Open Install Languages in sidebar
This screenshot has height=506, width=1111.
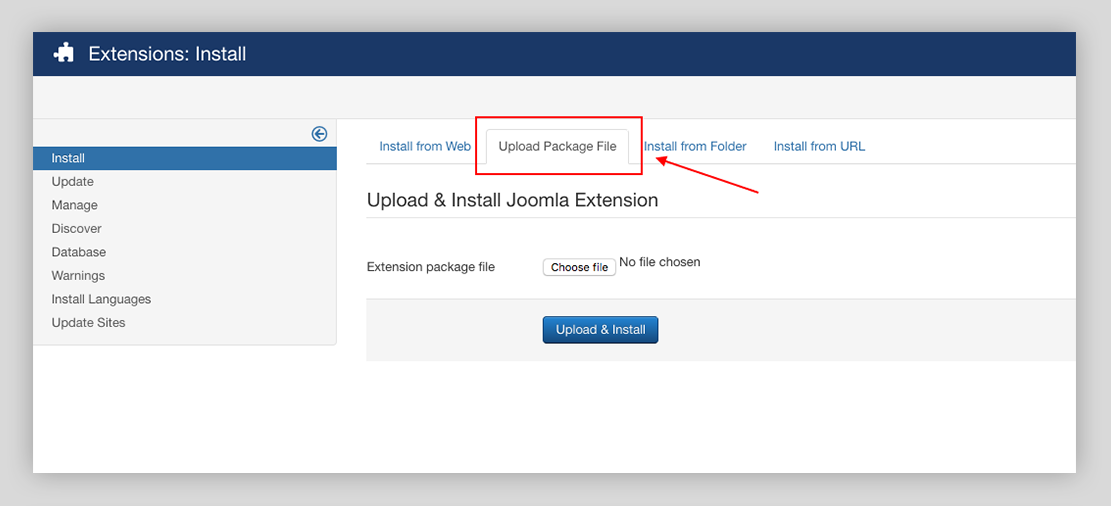coord(101,299)
